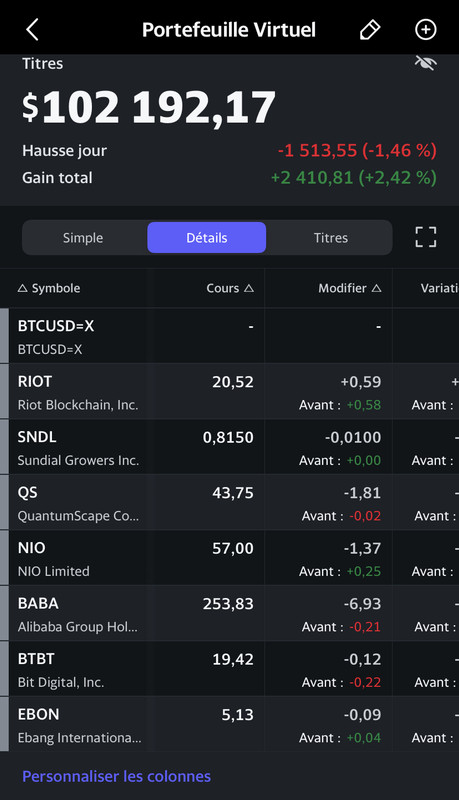This screenshot has width=459, height=800.
Task: Switch to the Simple tab
Action: pos(83,238)
